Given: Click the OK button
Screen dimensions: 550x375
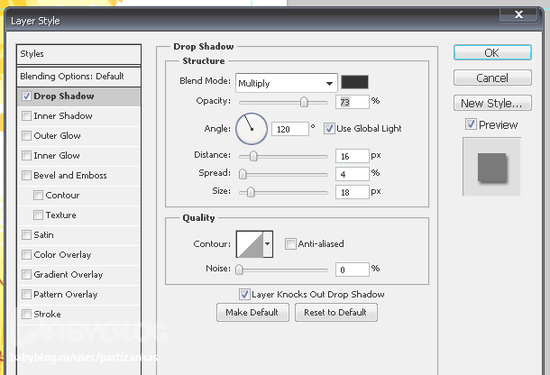Looking at the screenshot, I should point(492,53).
